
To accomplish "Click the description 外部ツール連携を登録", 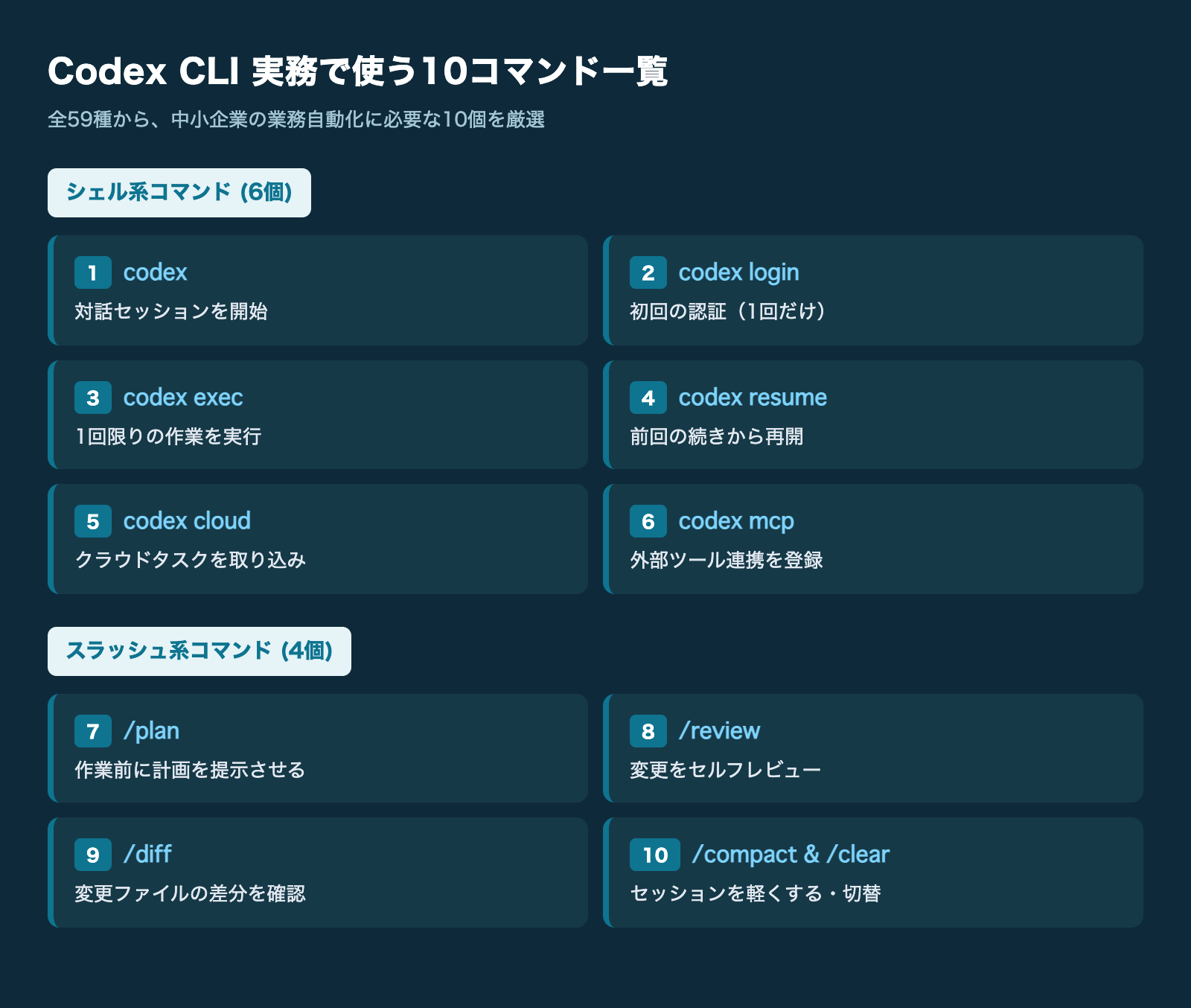I will point(727,560).
